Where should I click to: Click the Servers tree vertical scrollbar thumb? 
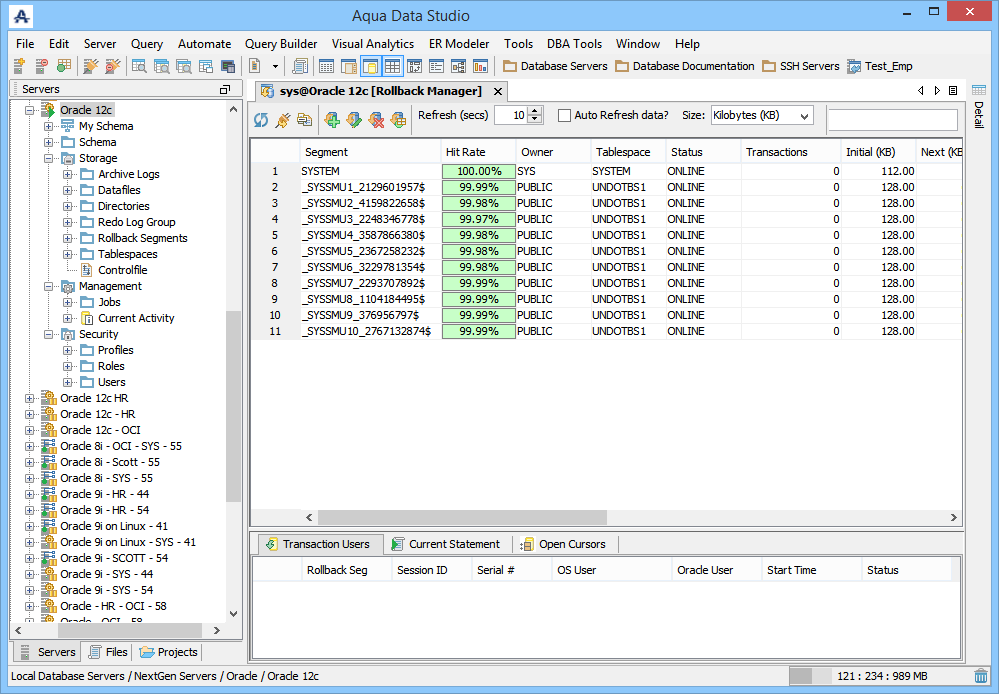[x=233, y=407]
